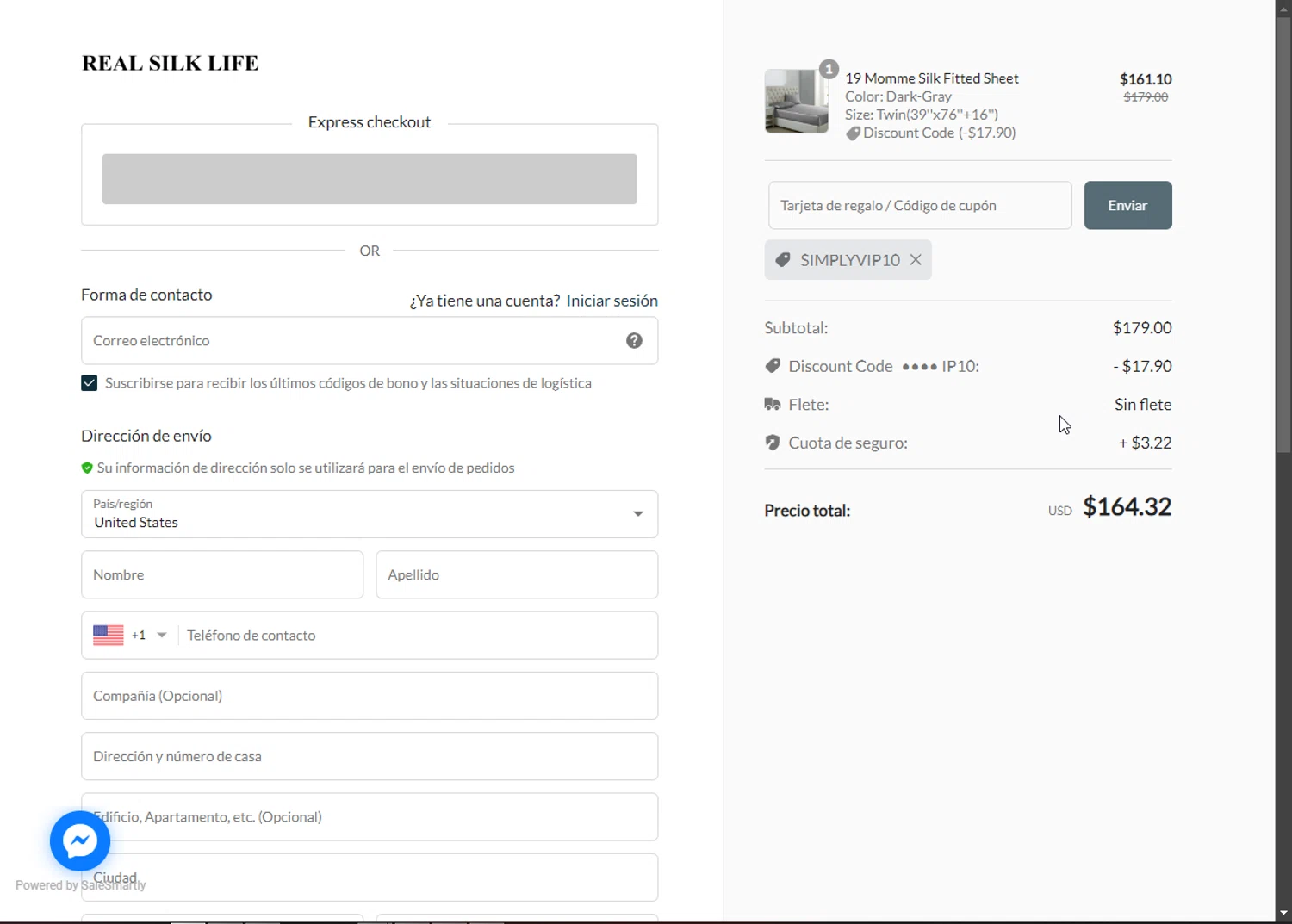
Task: Uncheck the Suscribirse newsletter checkbox
Action: click(89, 383)
